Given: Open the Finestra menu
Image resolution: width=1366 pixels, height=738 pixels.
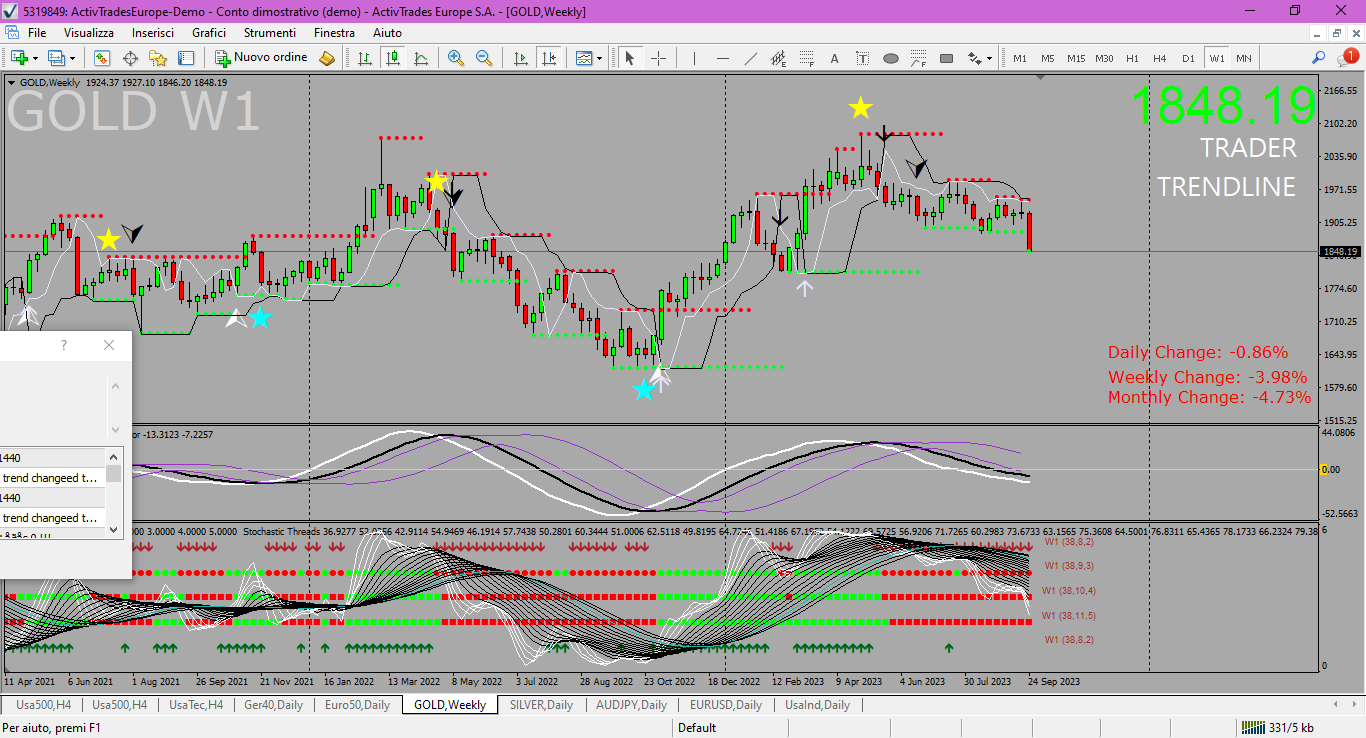Looking at the screenshot, I should [x=334, y=33].
